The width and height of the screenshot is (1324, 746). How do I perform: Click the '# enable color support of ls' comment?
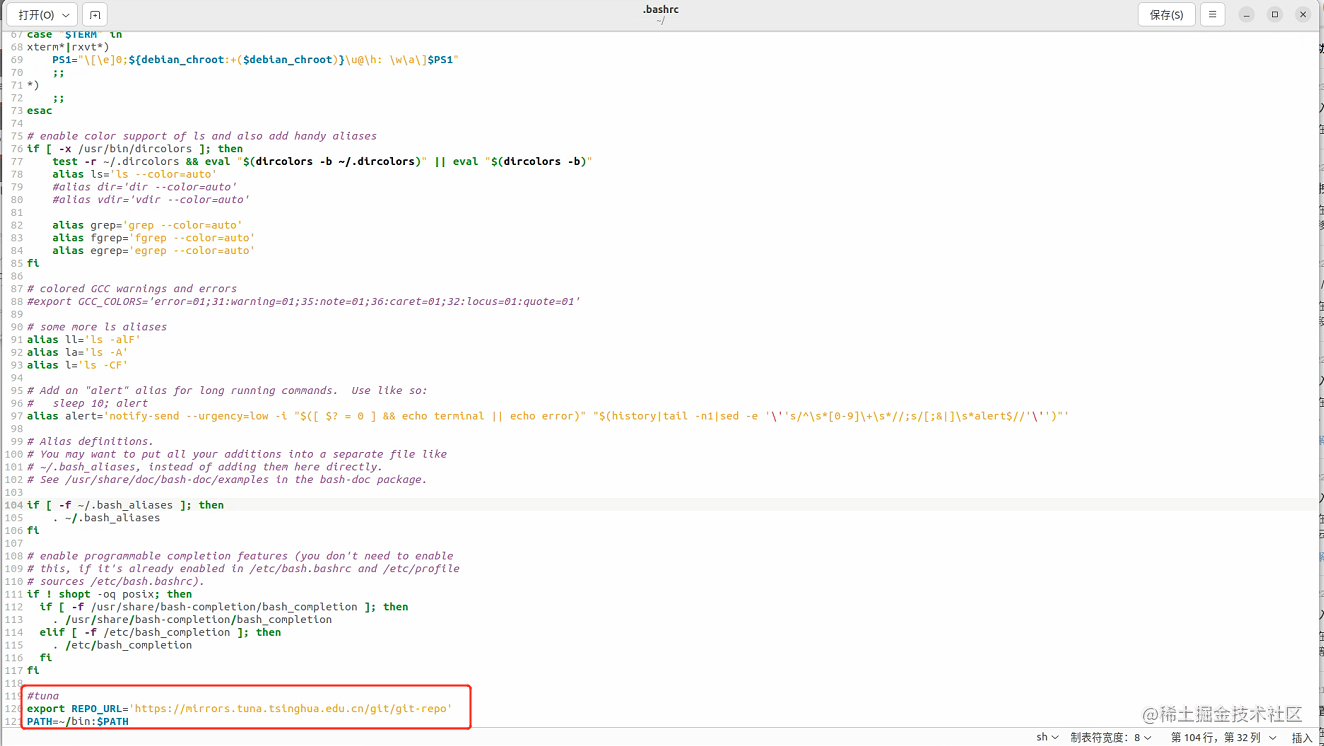(202, 136)
